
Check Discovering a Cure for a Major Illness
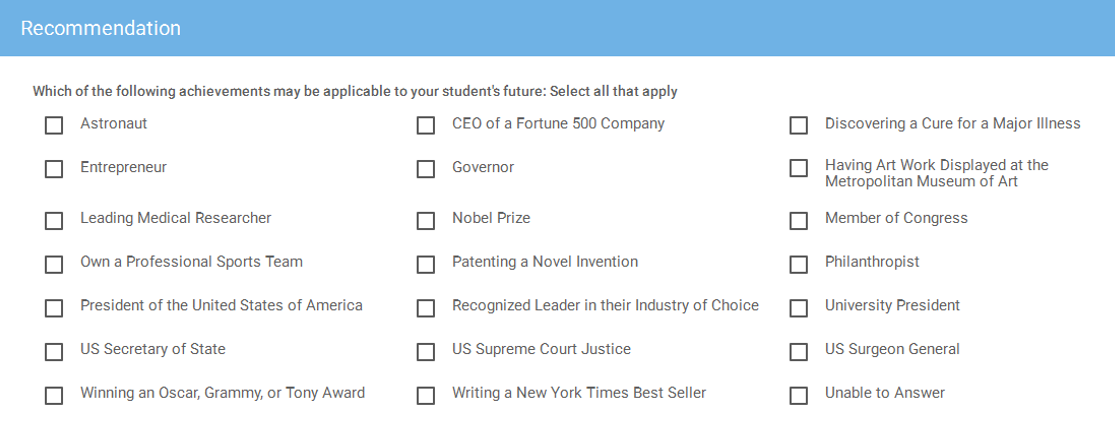798,126
